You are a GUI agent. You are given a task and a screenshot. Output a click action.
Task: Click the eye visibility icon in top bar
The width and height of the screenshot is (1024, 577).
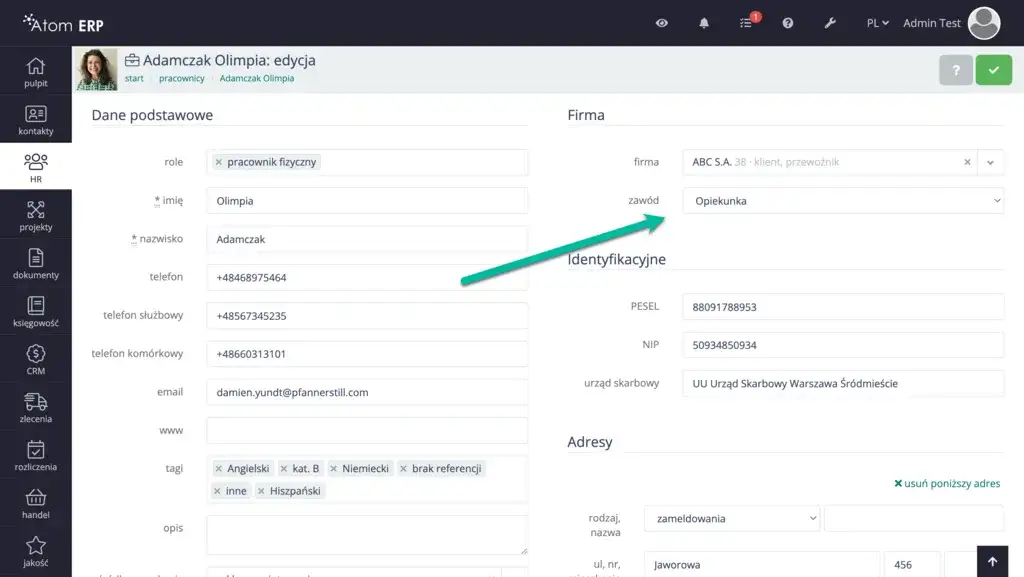662,23
